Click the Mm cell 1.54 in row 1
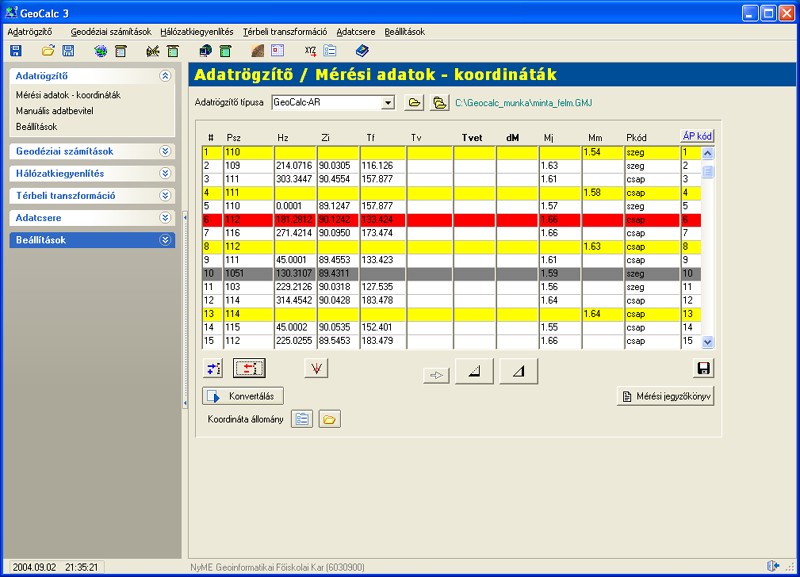 [602, 152]
